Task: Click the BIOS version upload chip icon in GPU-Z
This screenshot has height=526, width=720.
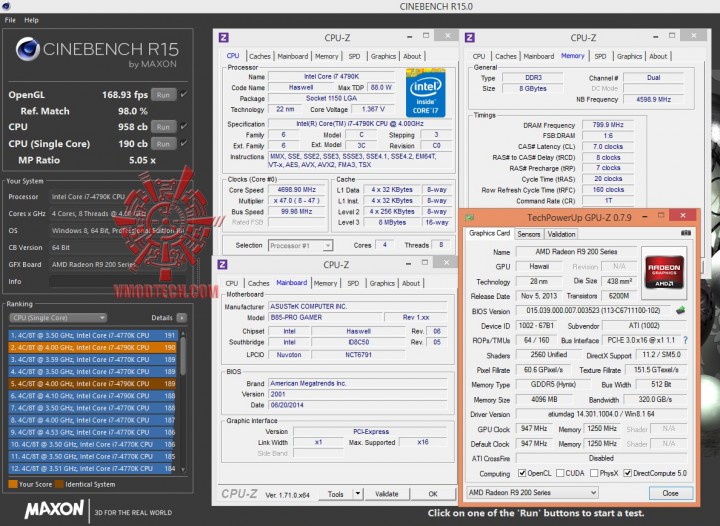Action: click(680, 311)
